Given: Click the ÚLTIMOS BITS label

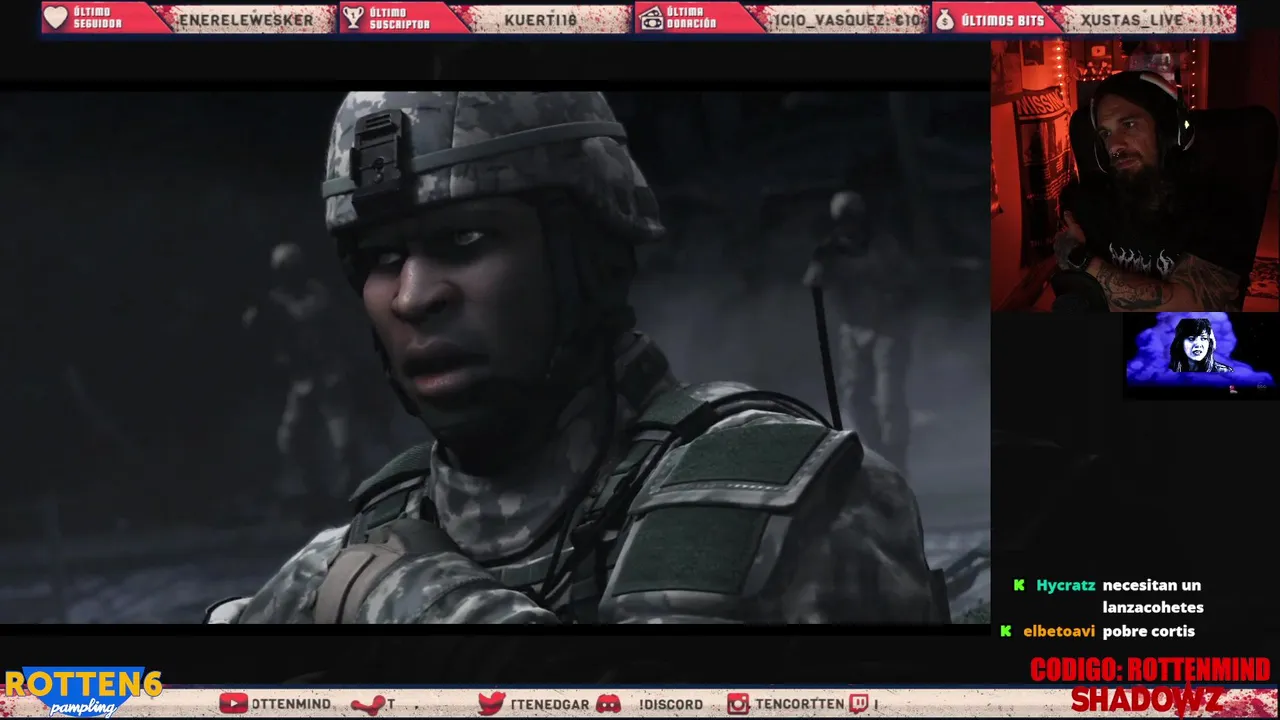Looking at the screenshot, I should [1002, 19].
